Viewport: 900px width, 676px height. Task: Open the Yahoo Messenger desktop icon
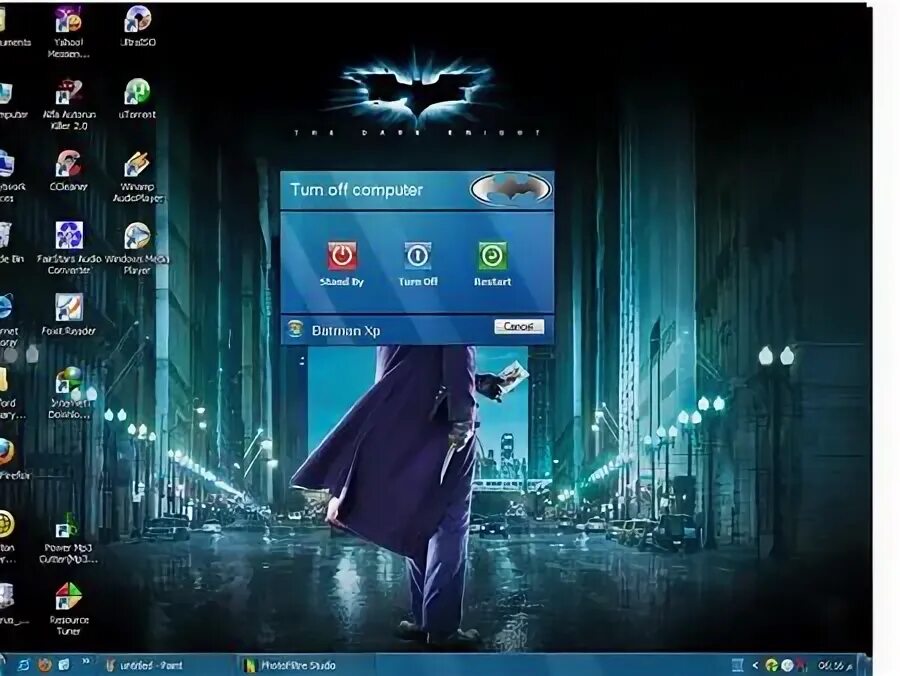(x=68, y=32)
